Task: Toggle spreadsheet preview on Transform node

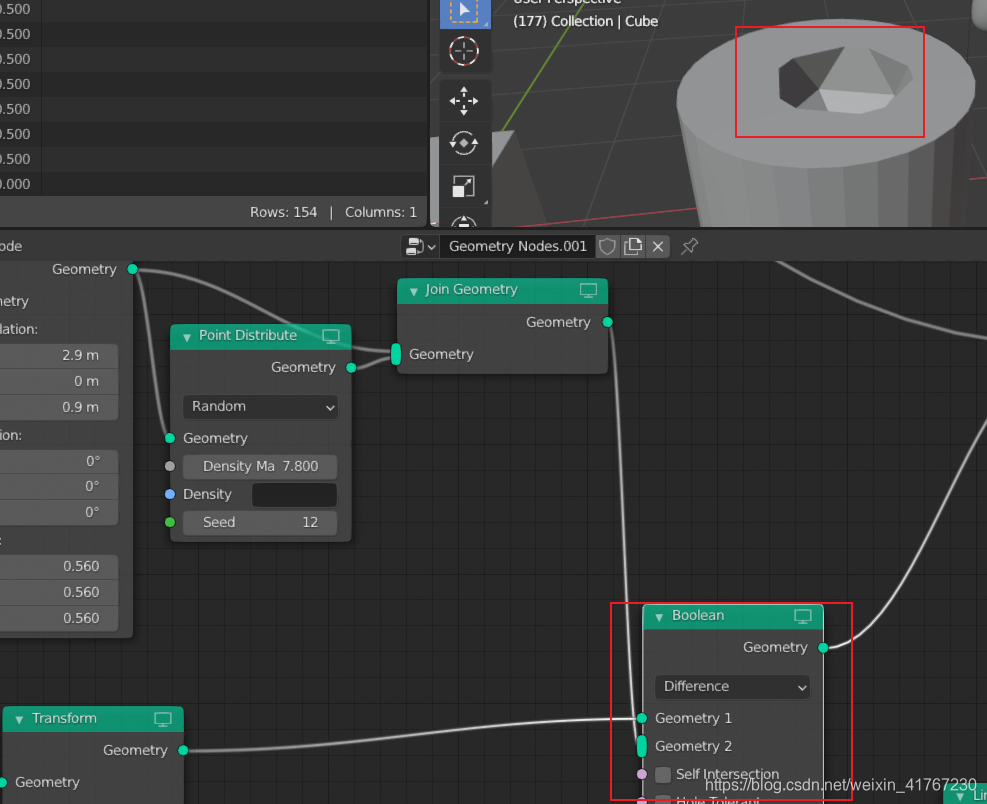Action: (163, 719)
